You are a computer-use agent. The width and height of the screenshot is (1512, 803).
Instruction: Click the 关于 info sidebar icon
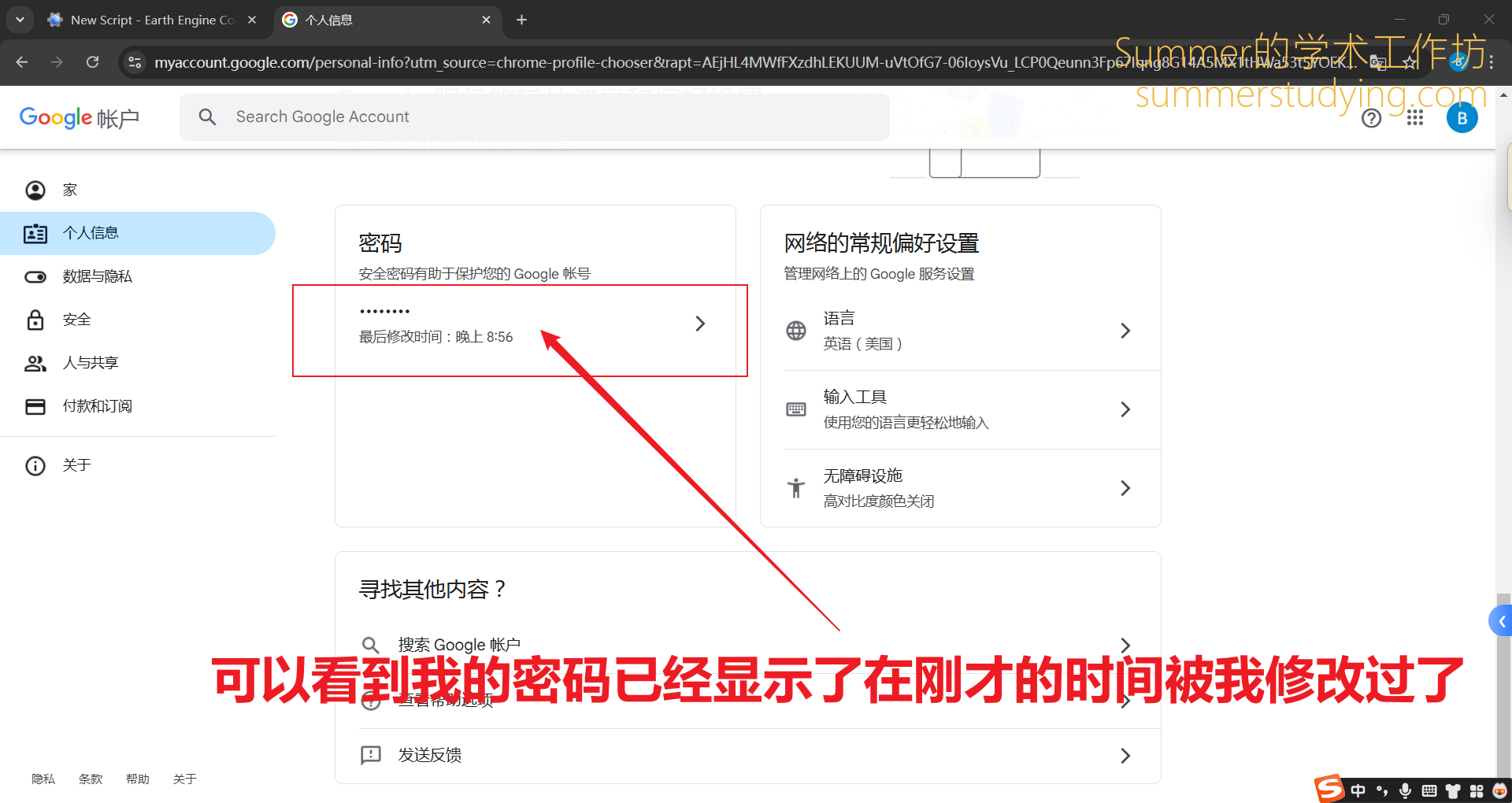35,465
